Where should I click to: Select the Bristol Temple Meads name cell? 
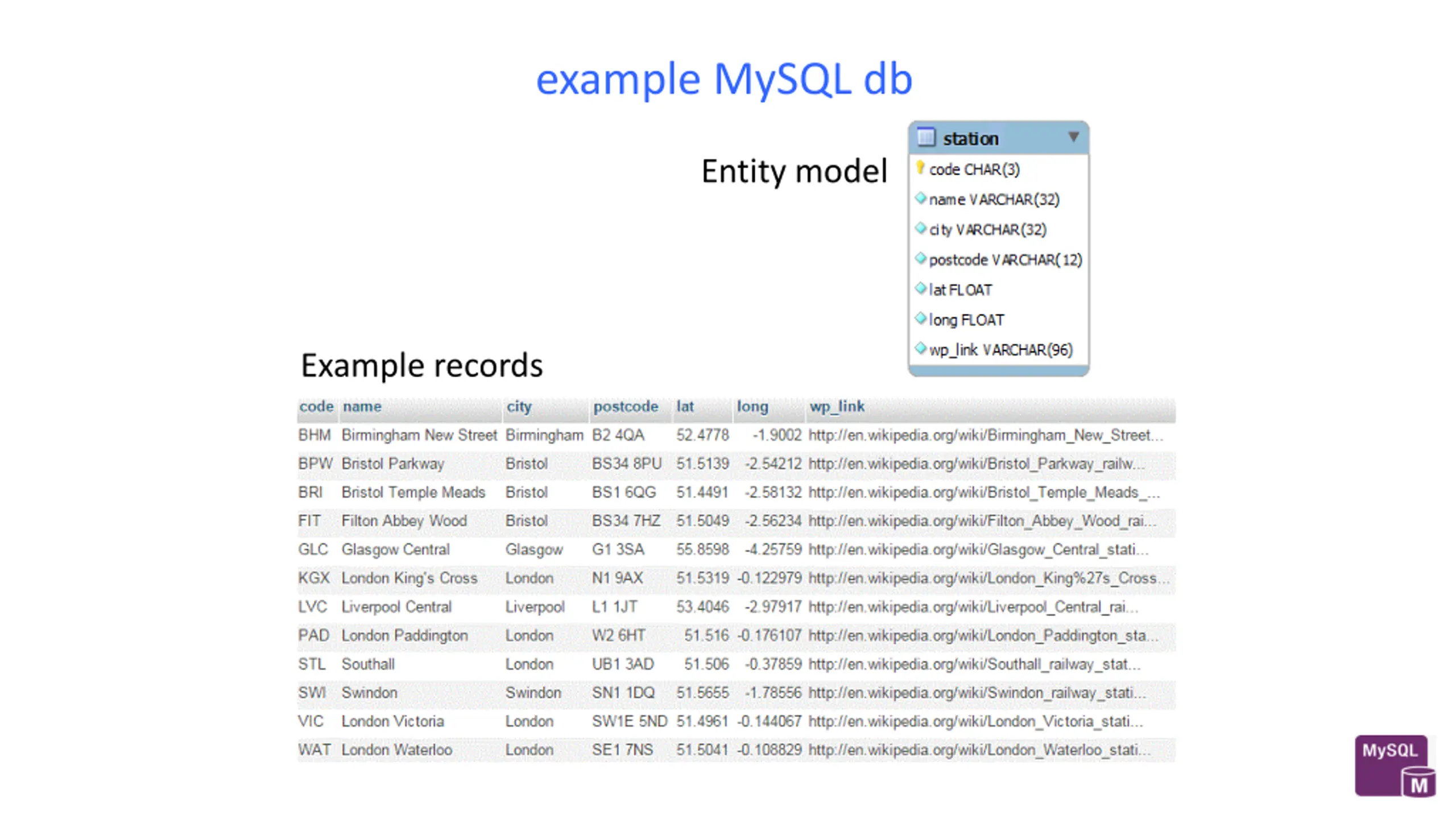click(413, 493)
